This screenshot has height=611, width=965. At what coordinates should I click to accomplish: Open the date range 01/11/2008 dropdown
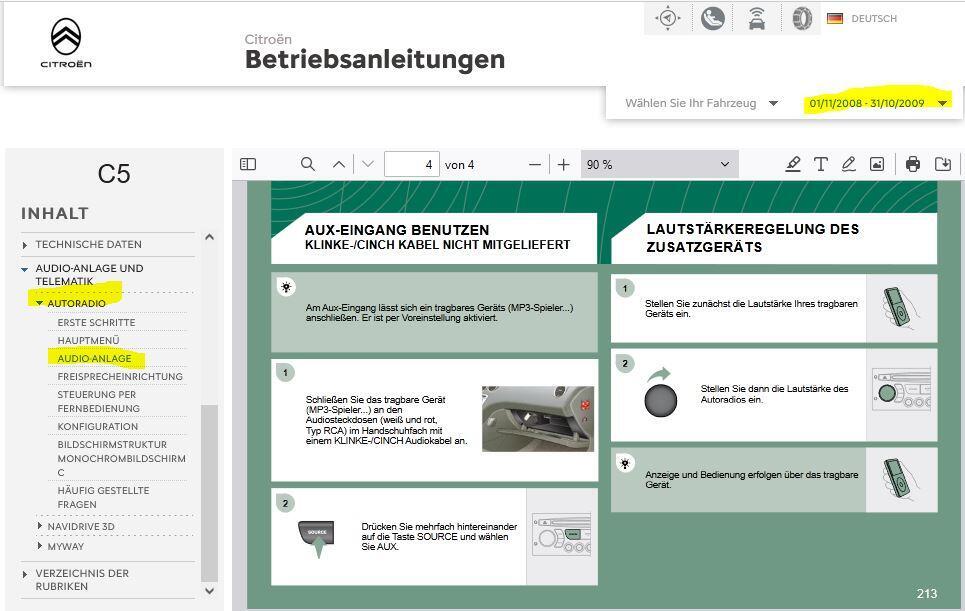tap(878, 103)
